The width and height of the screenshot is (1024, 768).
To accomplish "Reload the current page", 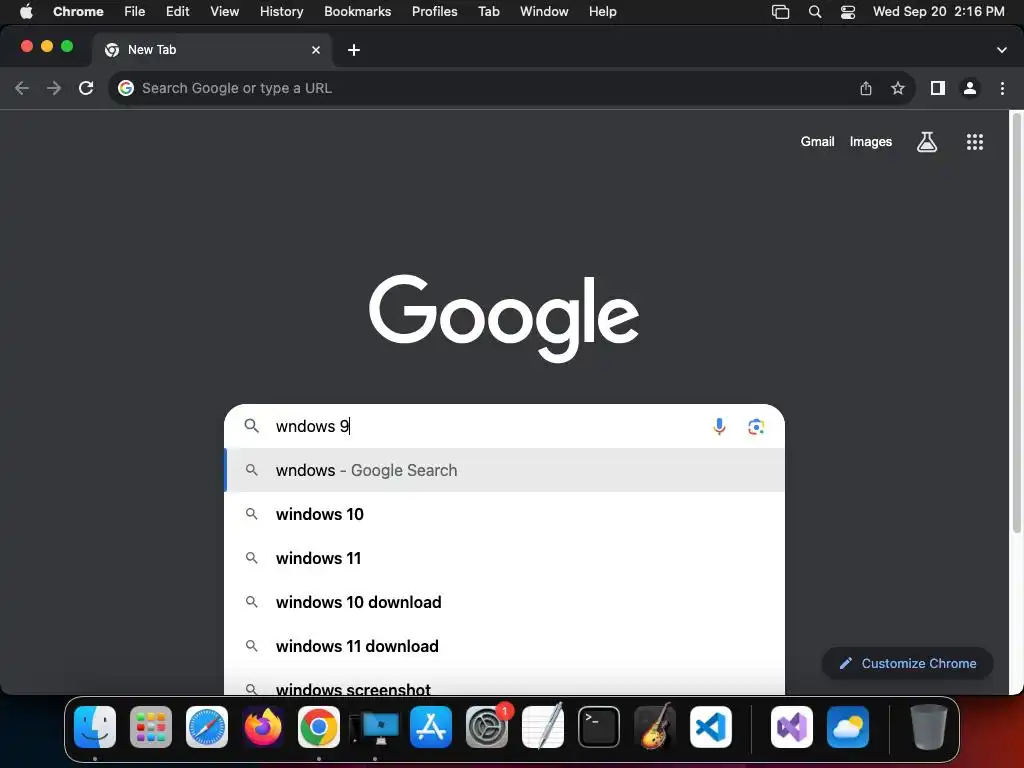I will (x=86, y=88).
